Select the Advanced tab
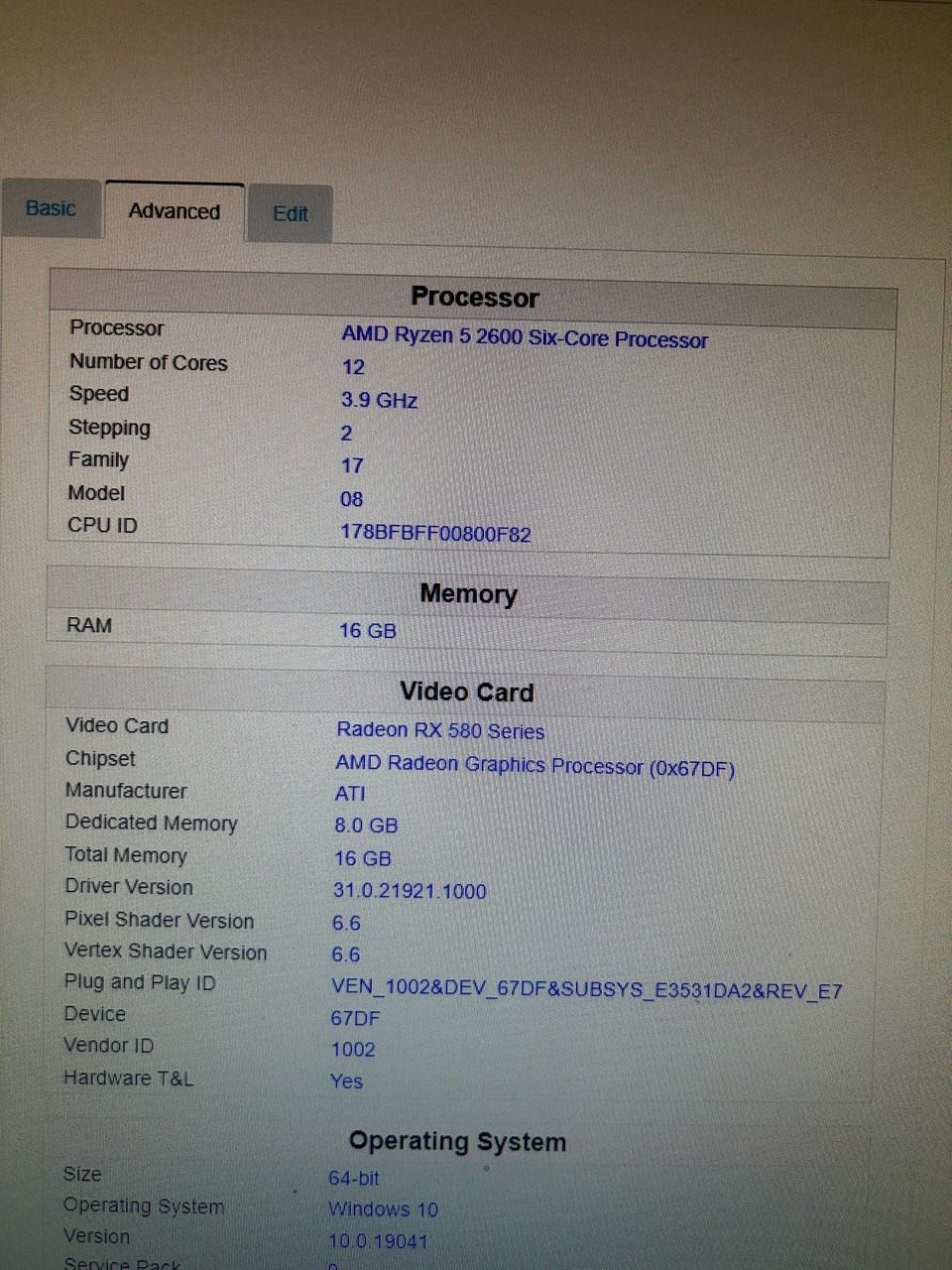Screen dimensions: 952x1270 pyautogui.click(x=175, y=211)
